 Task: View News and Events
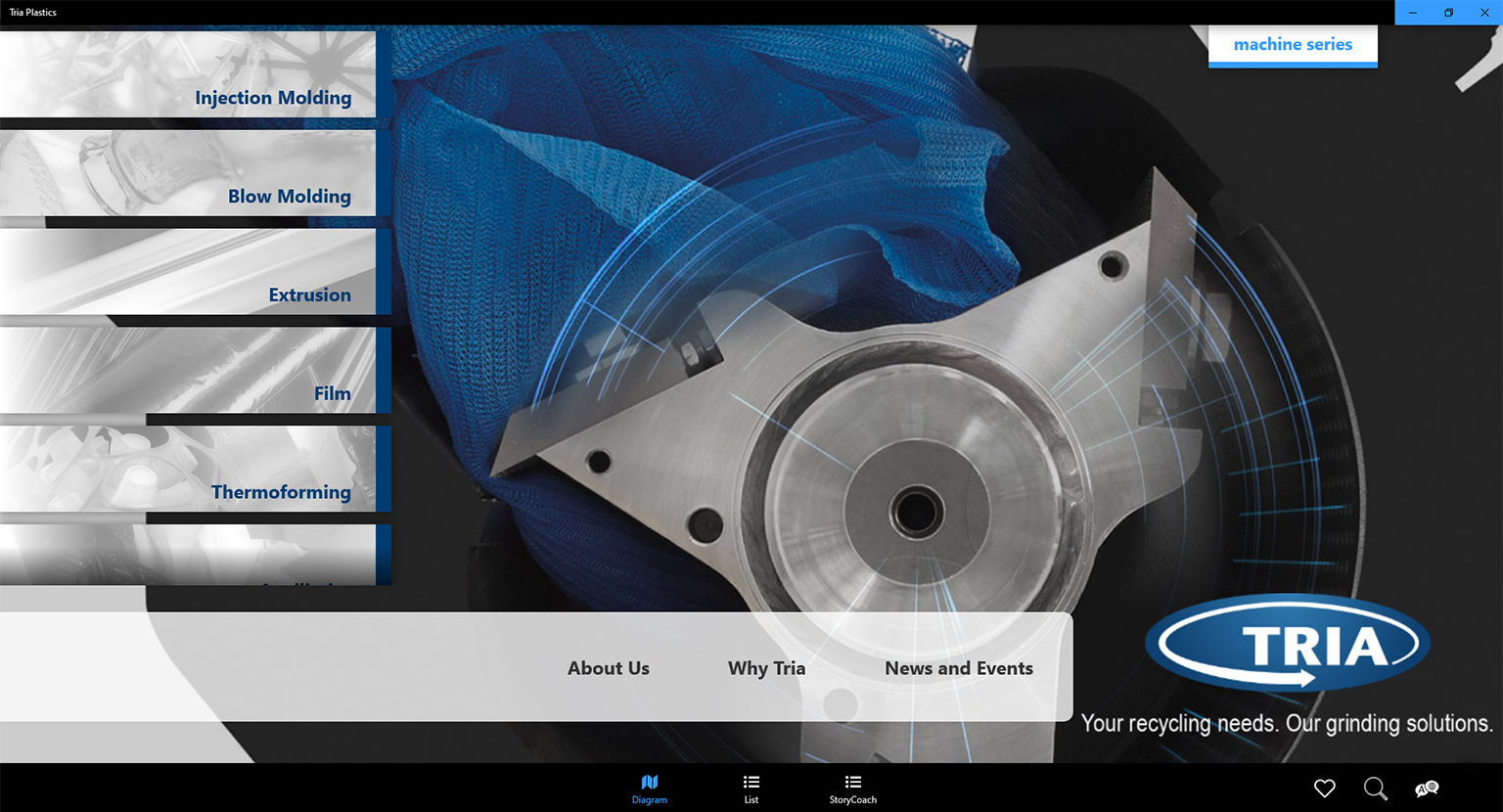tap(959, 668)
